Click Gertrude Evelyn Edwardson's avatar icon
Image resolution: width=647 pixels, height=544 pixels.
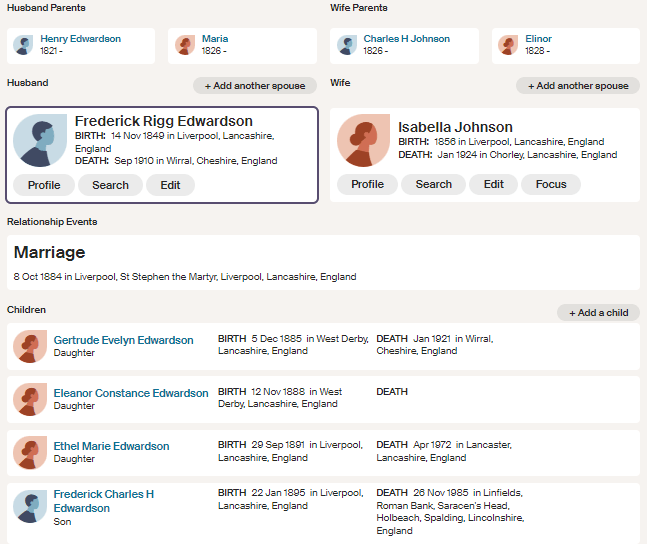click(30, 346)
